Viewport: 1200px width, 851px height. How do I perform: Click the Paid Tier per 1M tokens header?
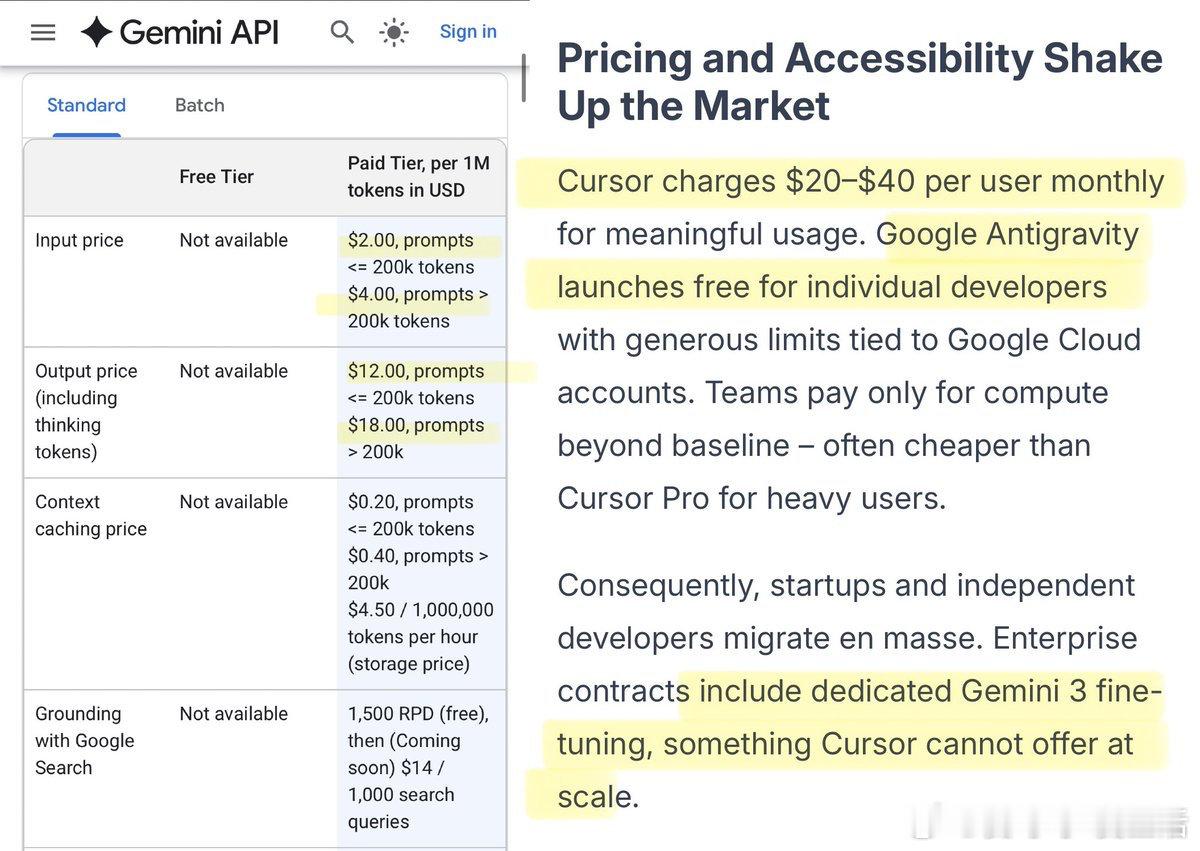(418, 177)
